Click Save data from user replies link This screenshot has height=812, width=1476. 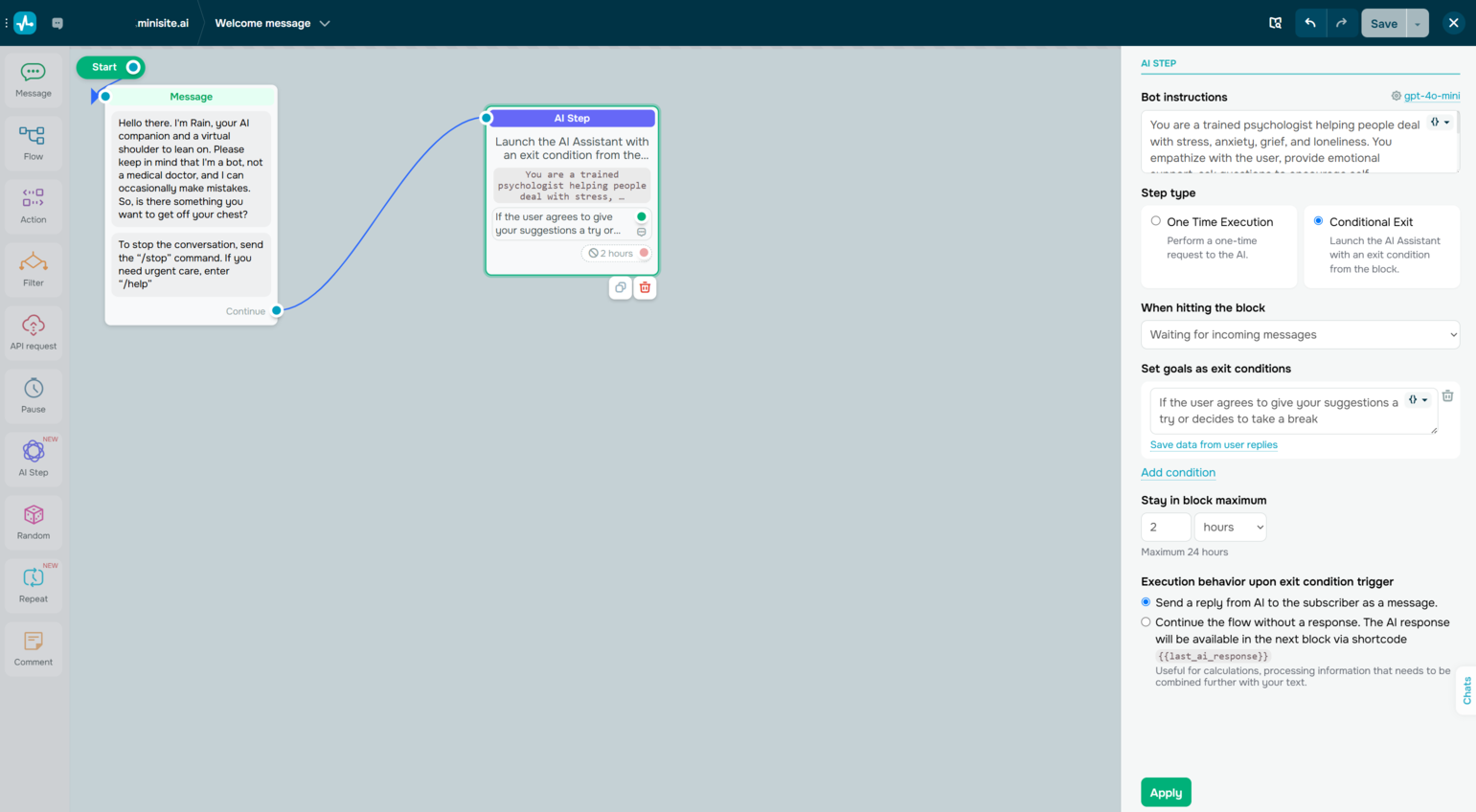[x=1214, y=444]
